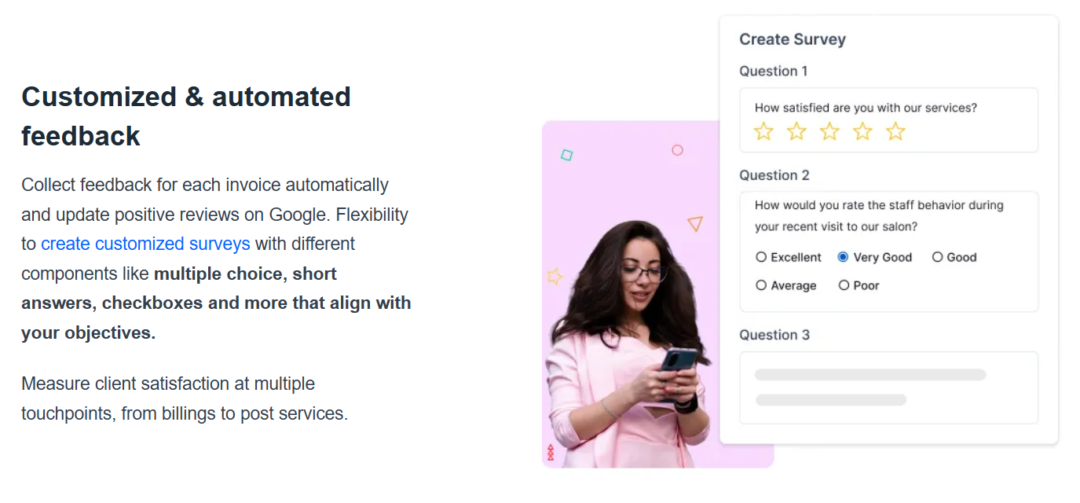The image size is (1080, 503).
Task: Open the create customized surveys link
Action: [145, 243]
